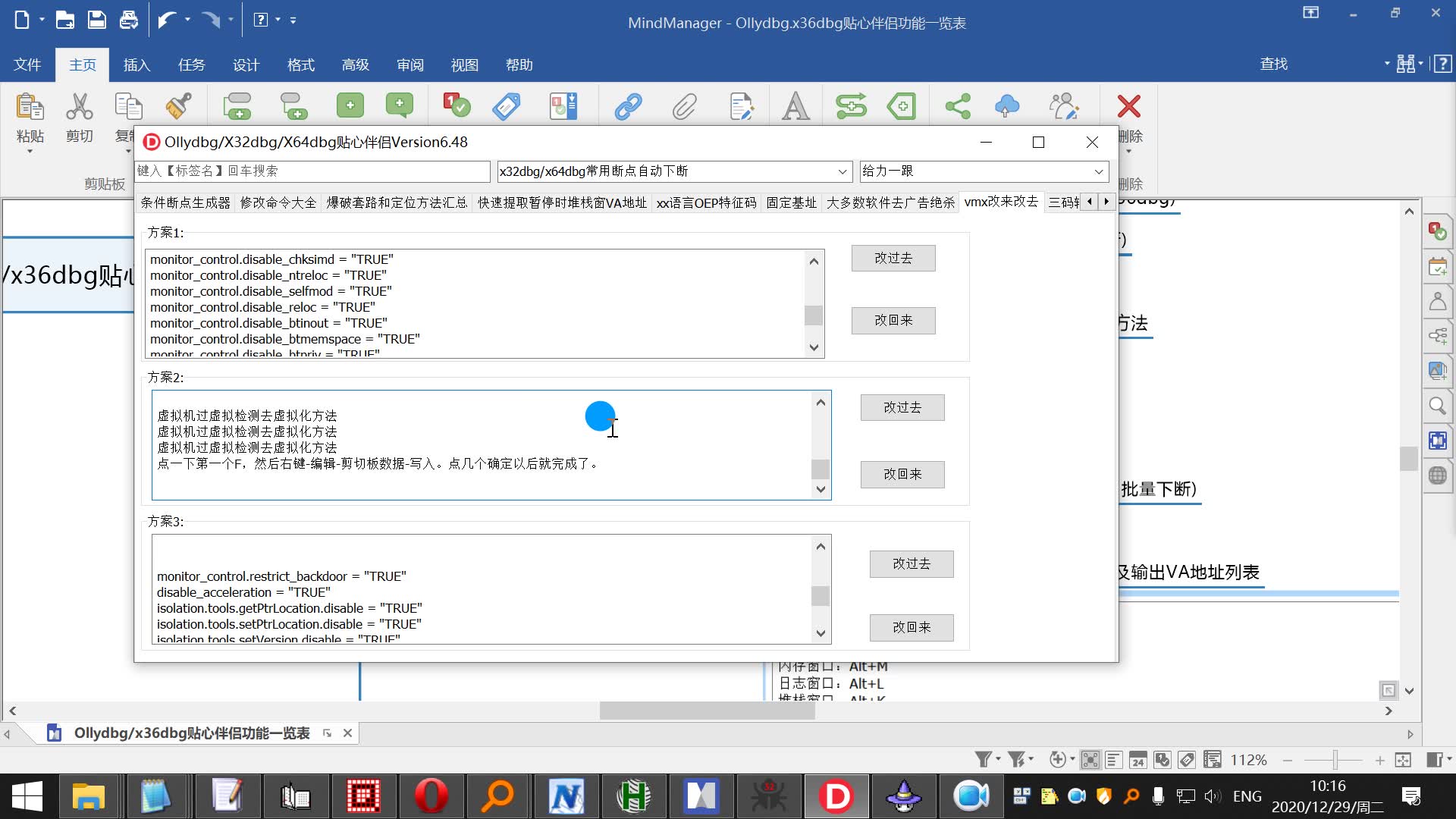
Task: Click 改回来 button for 方案1
Action: tap(893, 321)
